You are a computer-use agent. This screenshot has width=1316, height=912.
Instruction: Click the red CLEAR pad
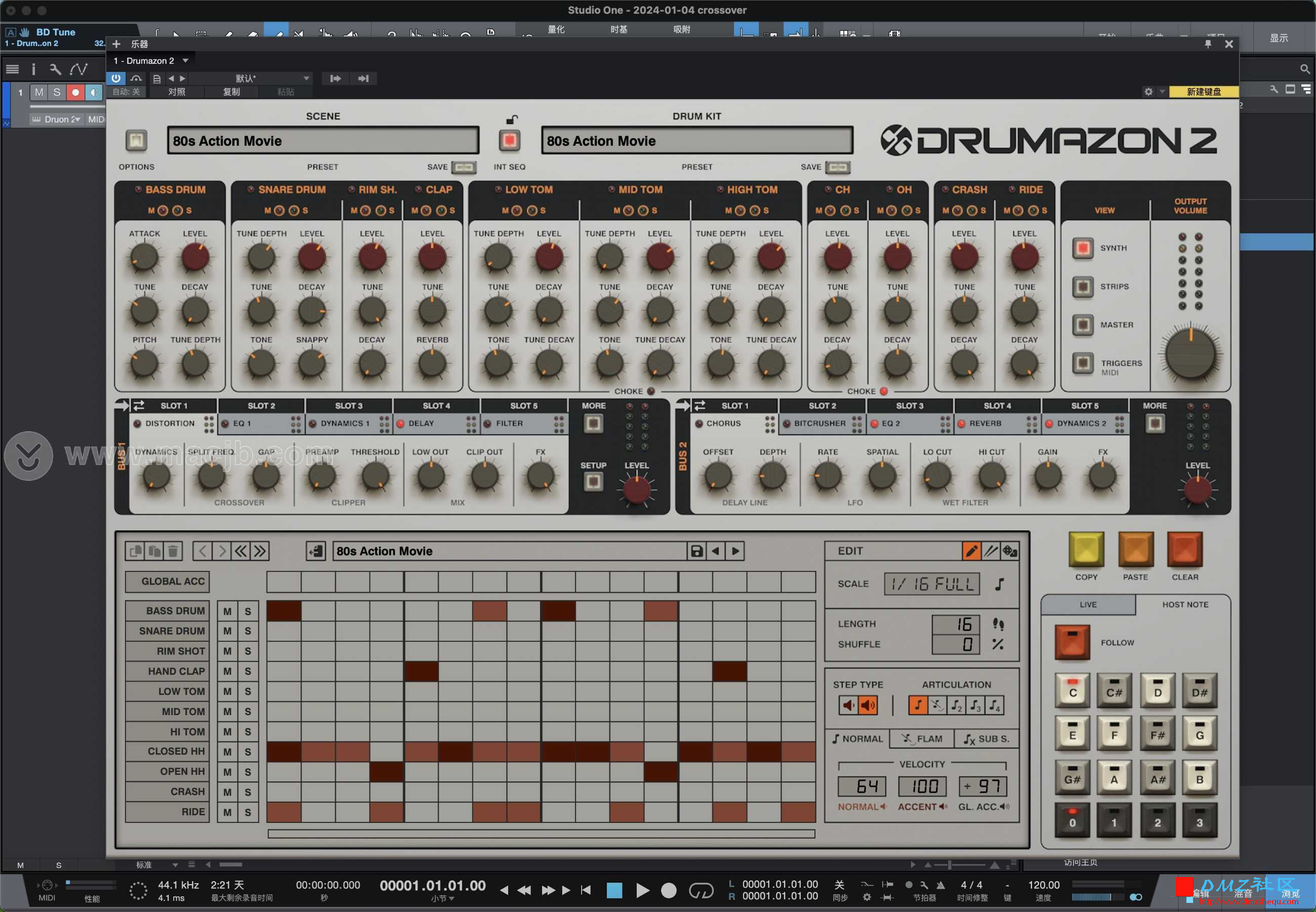pos(1184,550)
